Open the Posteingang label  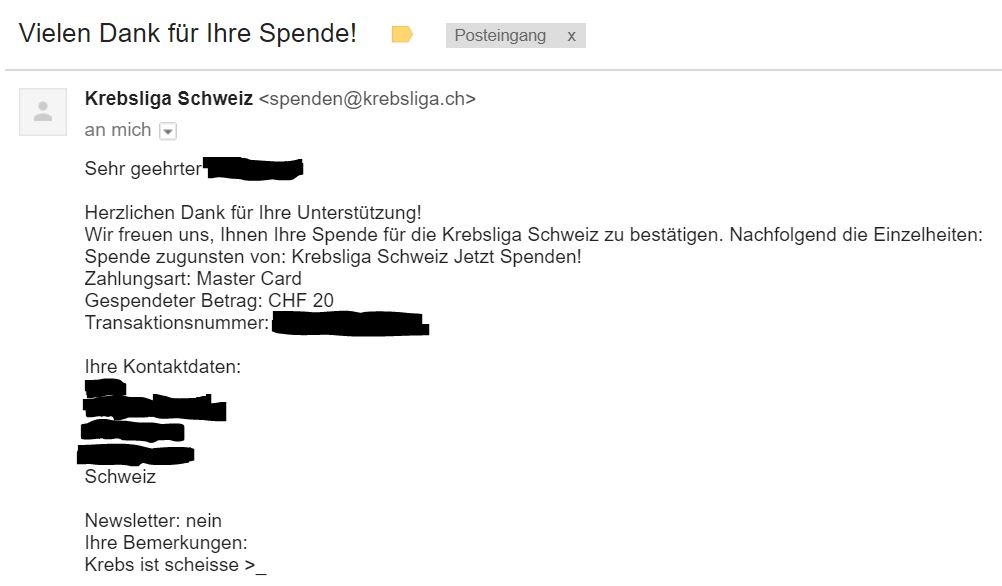click(x=500, y=35)
